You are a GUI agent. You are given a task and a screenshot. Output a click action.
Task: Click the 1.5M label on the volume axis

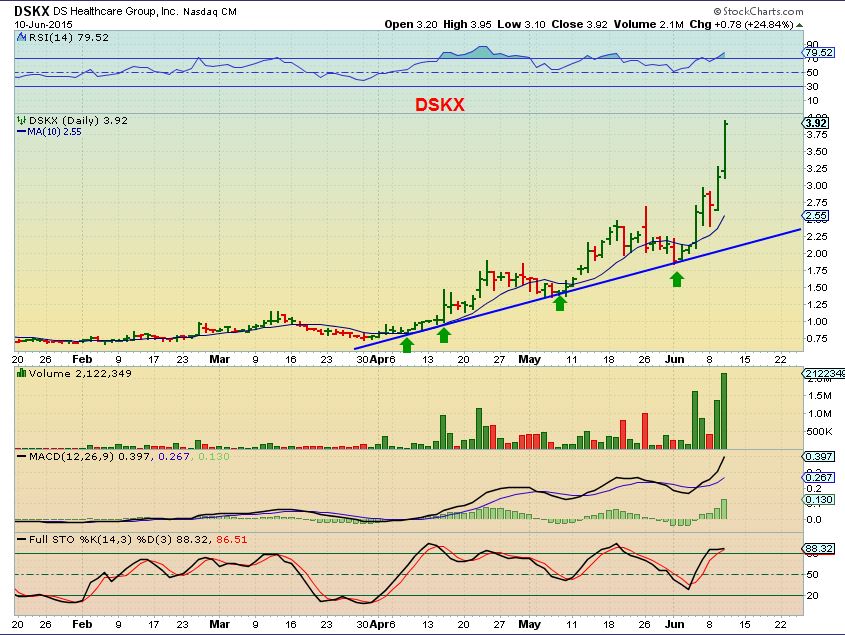(x=819, y=396)
